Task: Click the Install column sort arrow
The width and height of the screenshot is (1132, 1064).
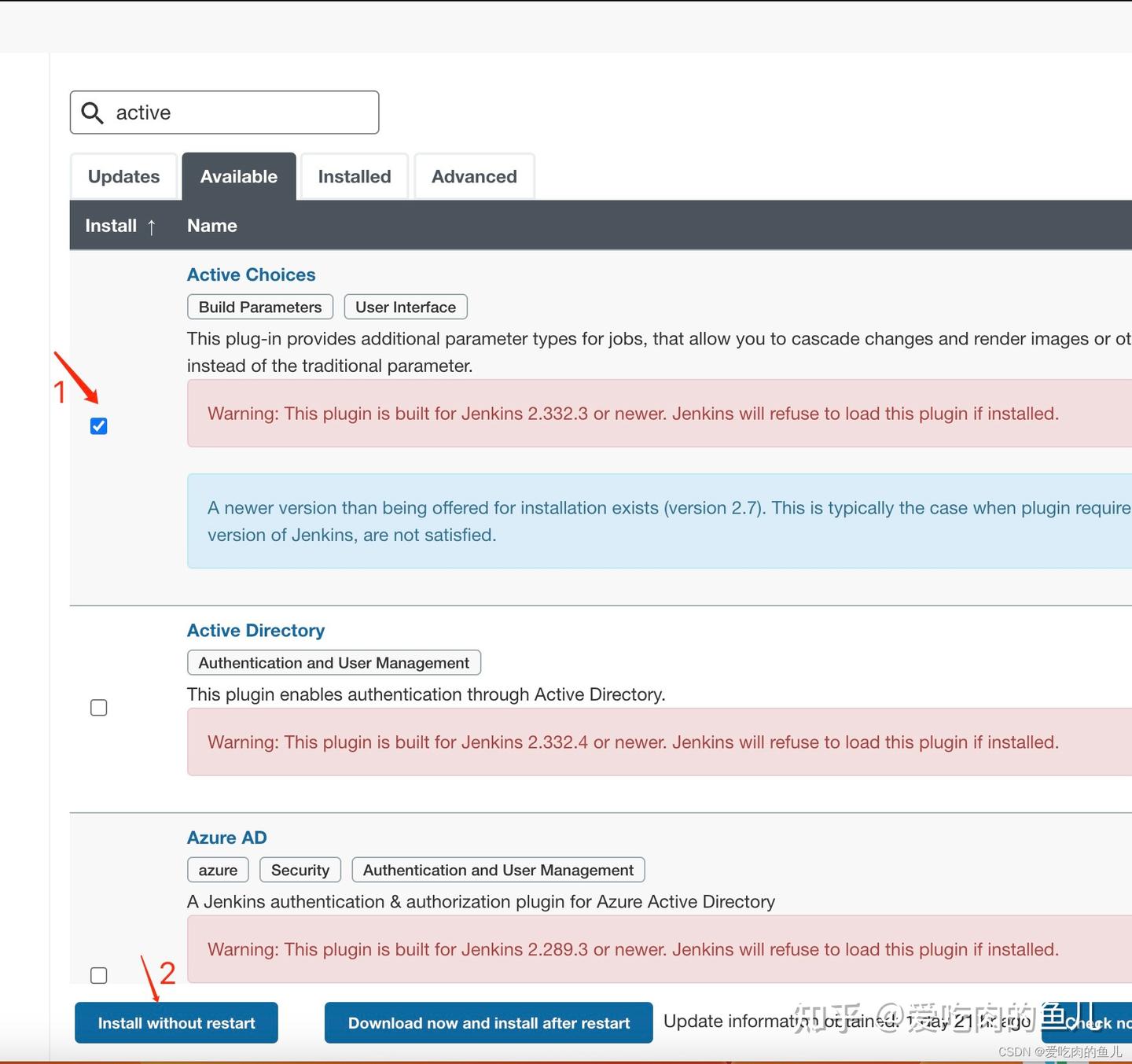Action: (152, 226)
